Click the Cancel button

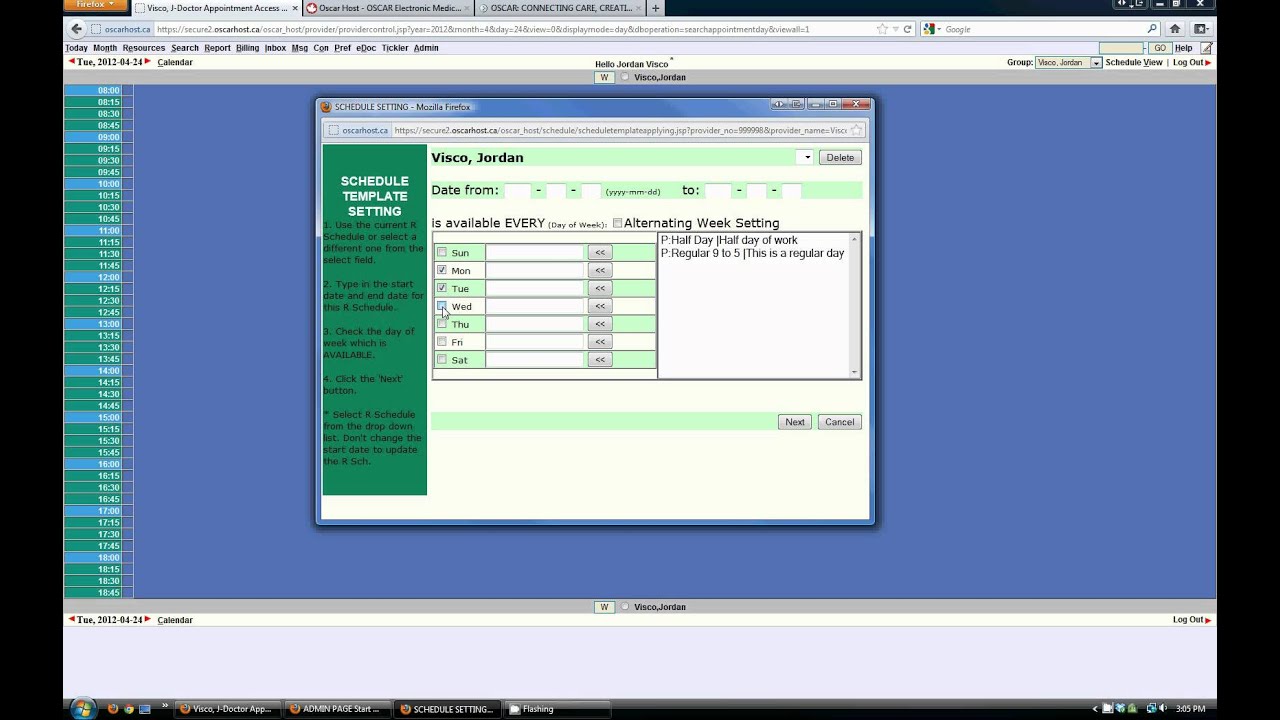click(x=839, y=422)
